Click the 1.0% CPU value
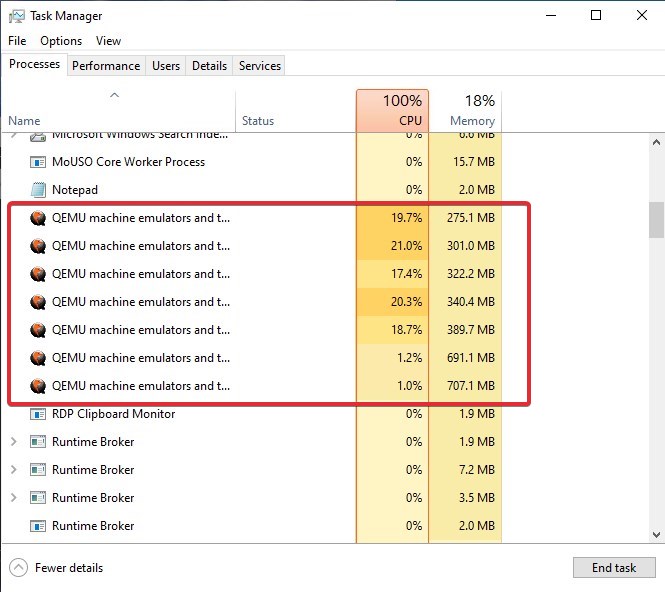 pyautogui.click(x=409, y=386)
